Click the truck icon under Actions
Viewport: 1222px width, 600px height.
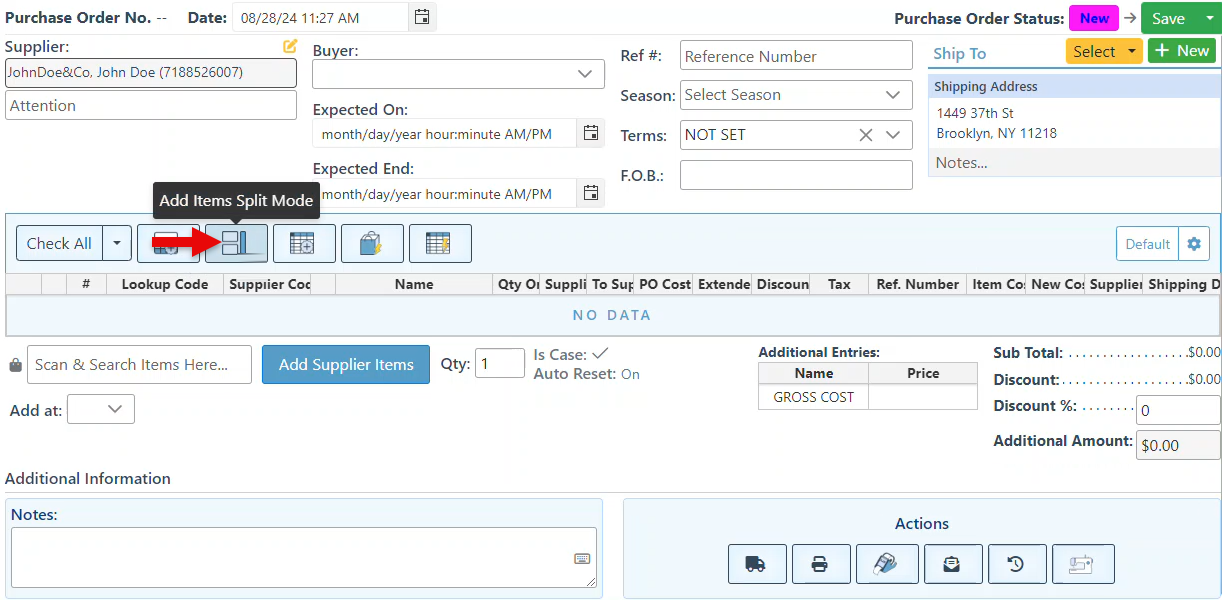[756, 564]
